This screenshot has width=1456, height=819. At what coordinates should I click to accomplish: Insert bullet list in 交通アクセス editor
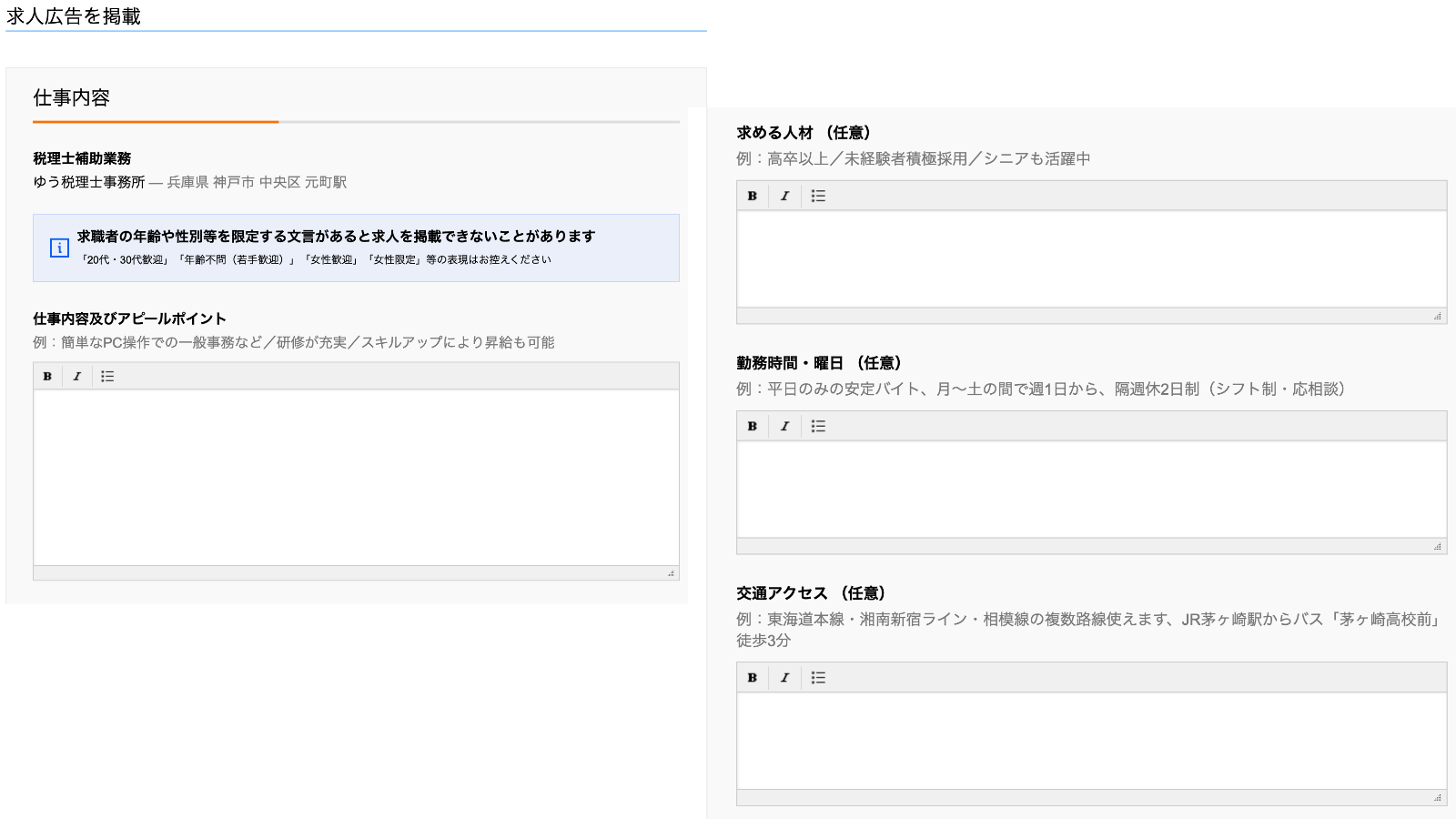click(818, 678)
